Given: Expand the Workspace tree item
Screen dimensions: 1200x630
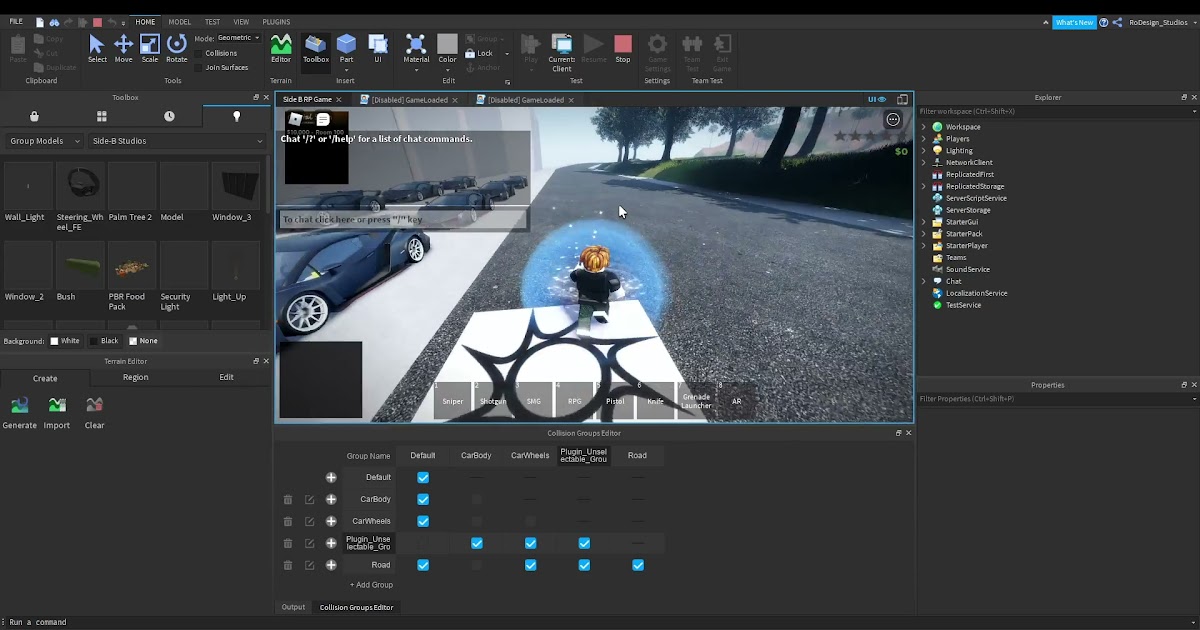Looking at the screenshot, I should coord(925,126).
